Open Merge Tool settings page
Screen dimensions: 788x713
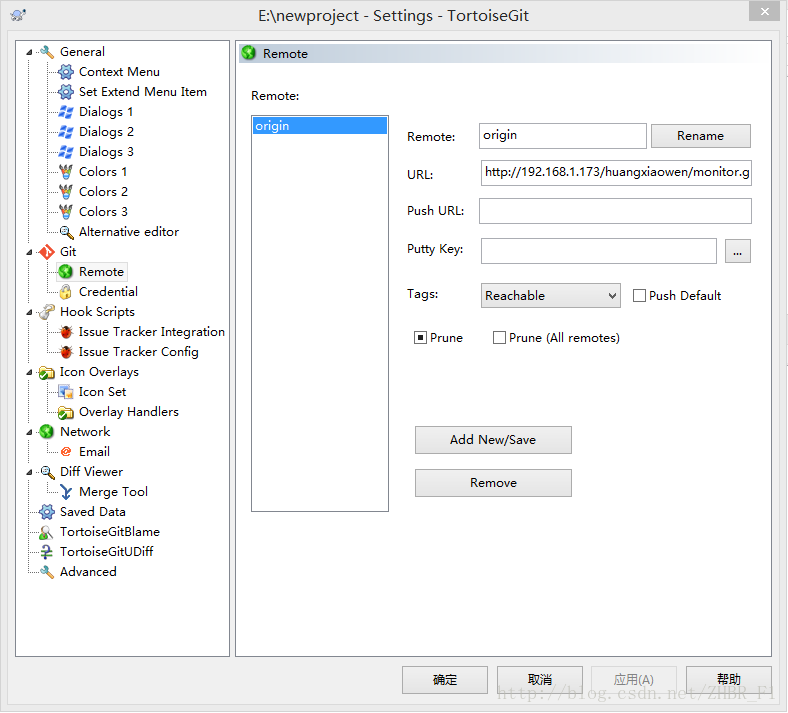click(x=113, y=492)
